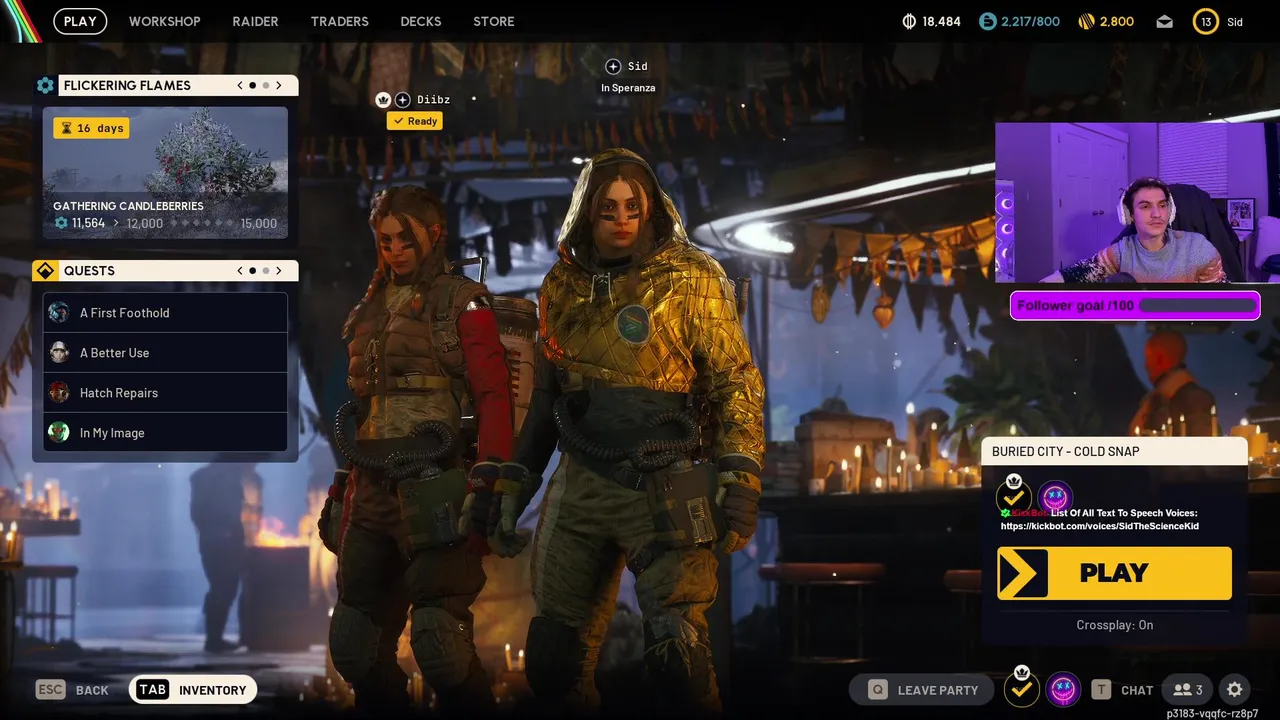The image size is (1280, 720).
Task: Open the Hatch Repairs quest
Action: [165, 393]
